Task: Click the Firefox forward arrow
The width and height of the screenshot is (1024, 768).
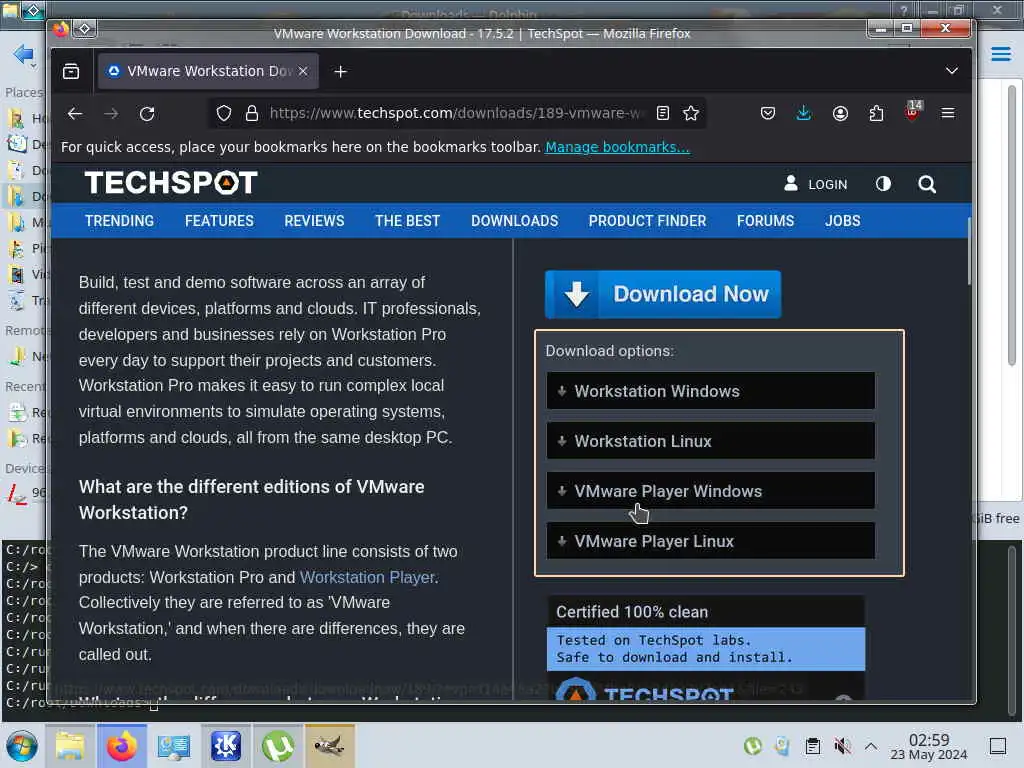Action: pos(111,114)
